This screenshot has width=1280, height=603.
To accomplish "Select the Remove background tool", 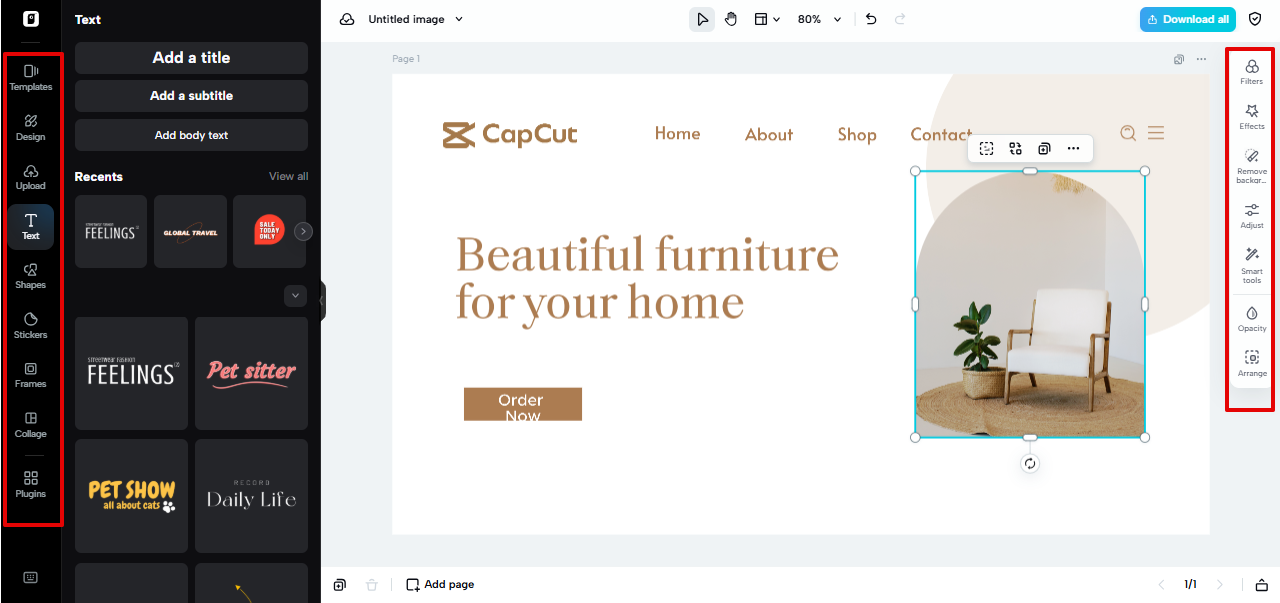I will [1251, 163].
